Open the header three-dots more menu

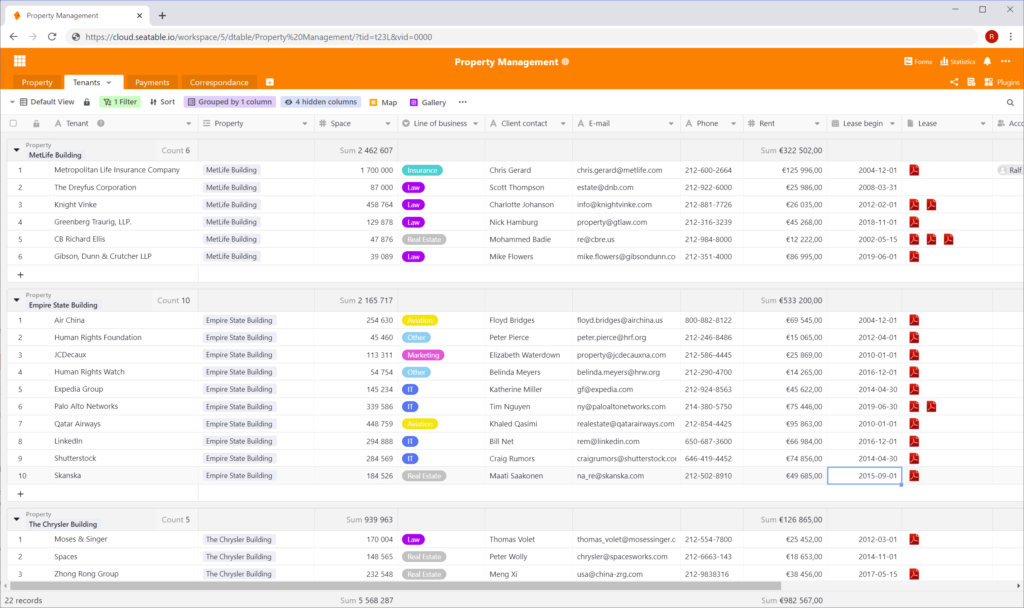(x=1006, y=61)
